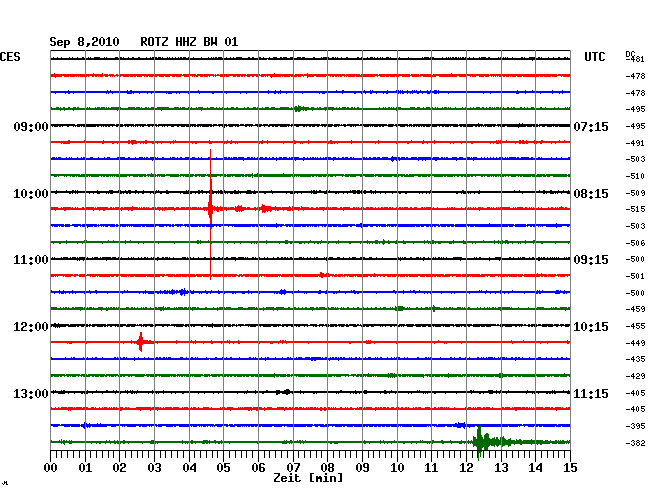The height and width of the screenshot is (494, 650).
Task: Click minute tick label 00 on the axis
Action: coord(51,468)
